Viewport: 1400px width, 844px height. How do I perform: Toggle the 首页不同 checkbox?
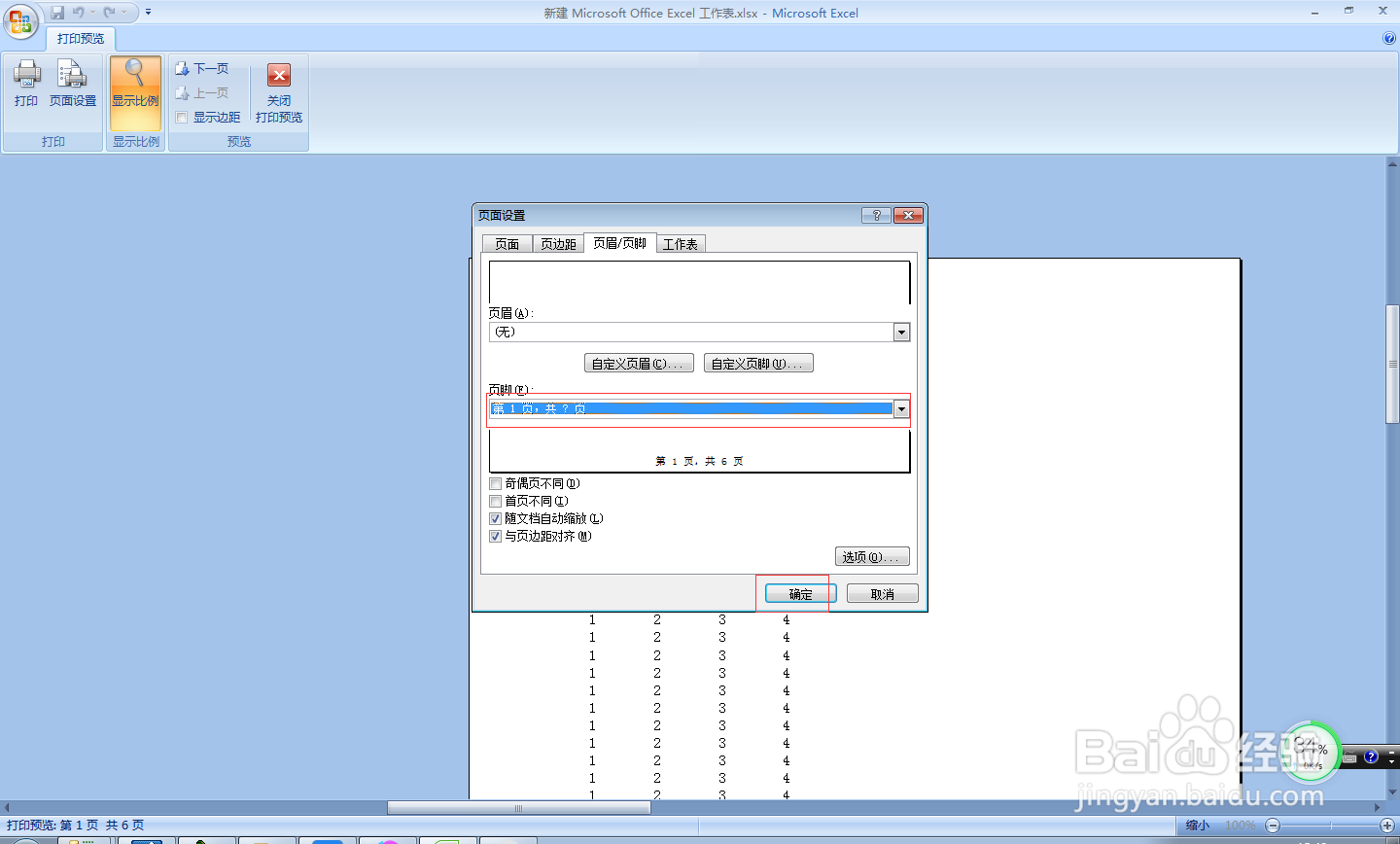495,501
